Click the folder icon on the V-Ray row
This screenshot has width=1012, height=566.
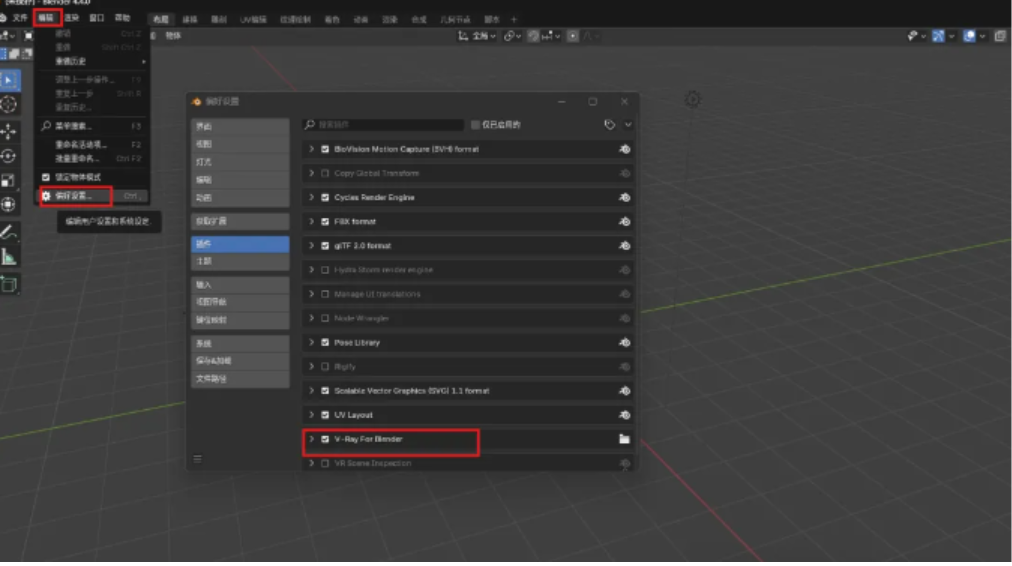(x=624, y=439)
